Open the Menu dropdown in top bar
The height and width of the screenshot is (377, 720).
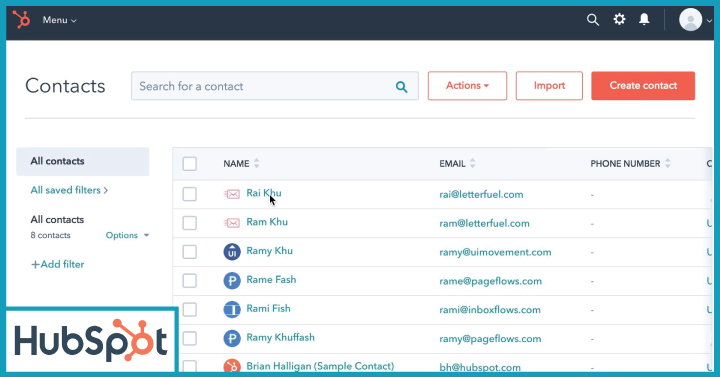pyautogui.click(x=59, y=20)
